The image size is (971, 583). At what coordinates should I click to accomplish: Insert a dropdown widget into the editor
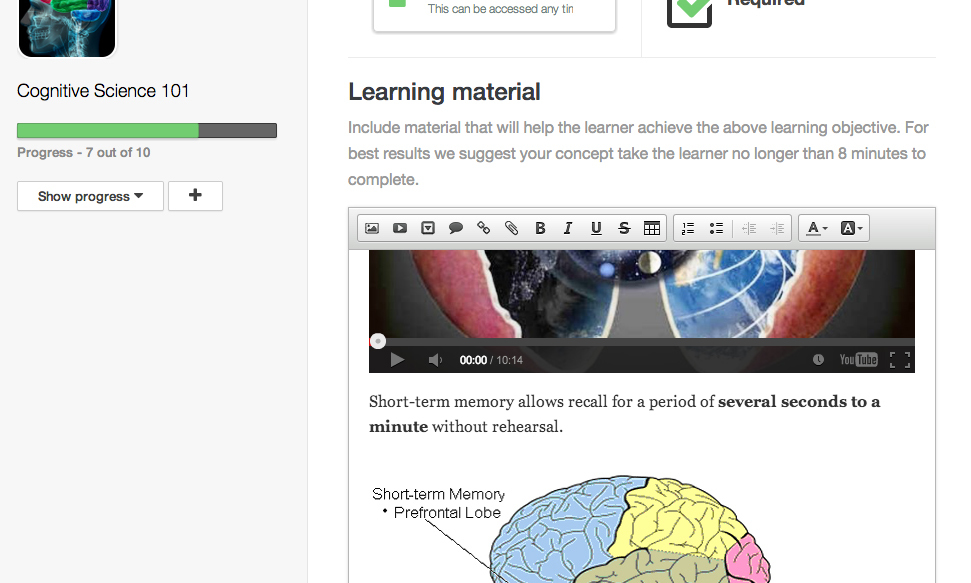pos(427,228)
